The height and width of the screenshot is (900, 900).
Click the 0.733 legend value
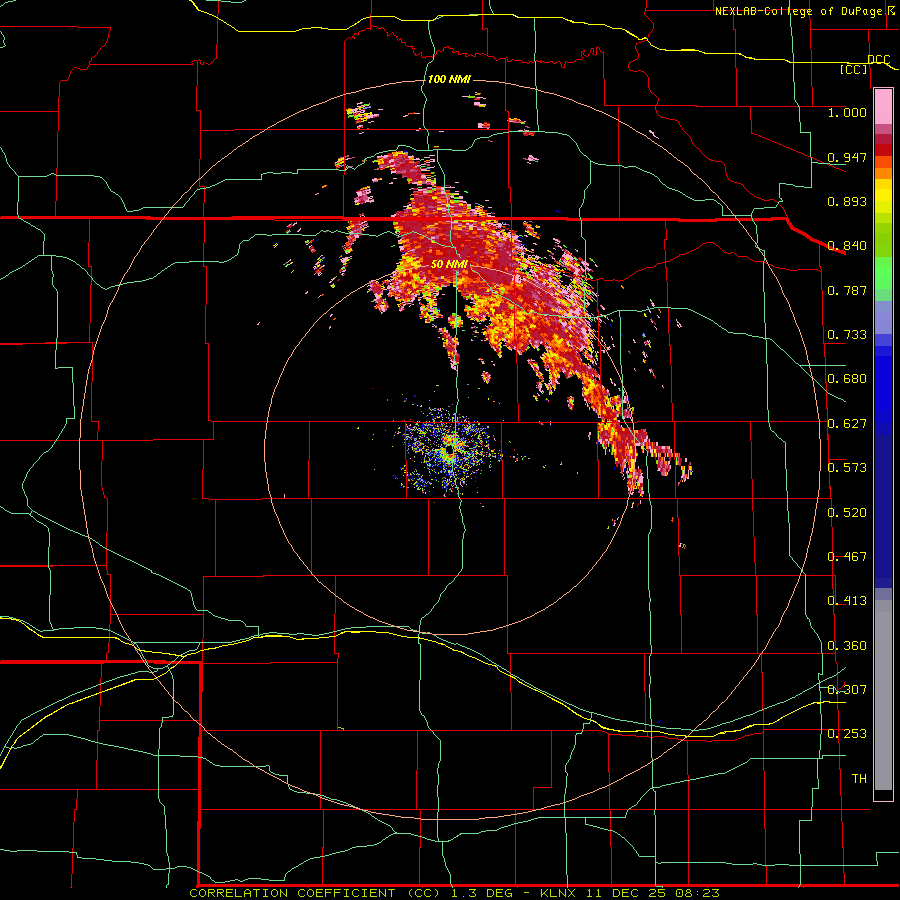point(847,335)
